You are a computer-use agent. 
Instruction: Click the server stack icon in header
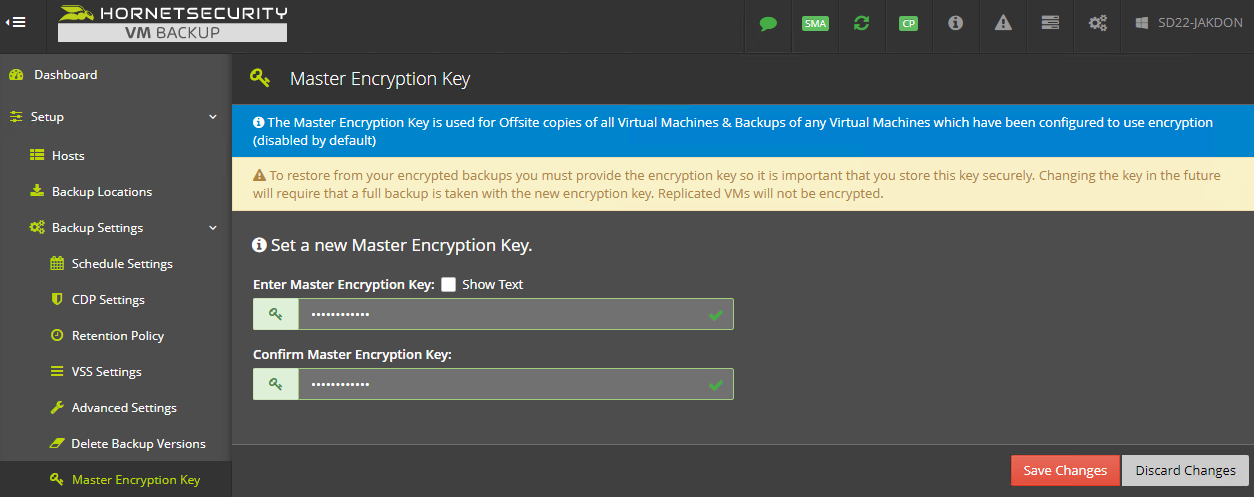[x=1050, y=22]
